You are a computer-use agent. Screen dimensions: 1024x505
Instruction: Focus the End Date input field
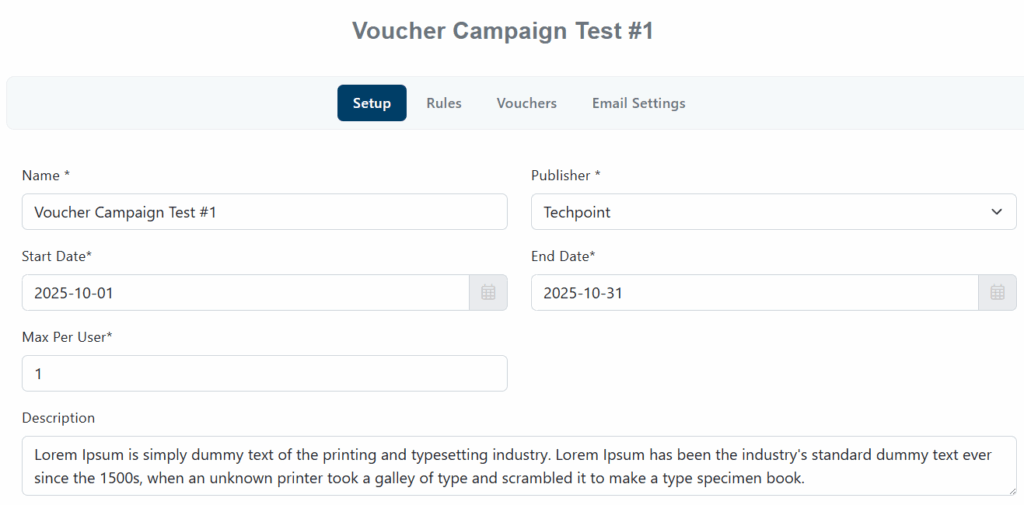[x=754, y=293]
